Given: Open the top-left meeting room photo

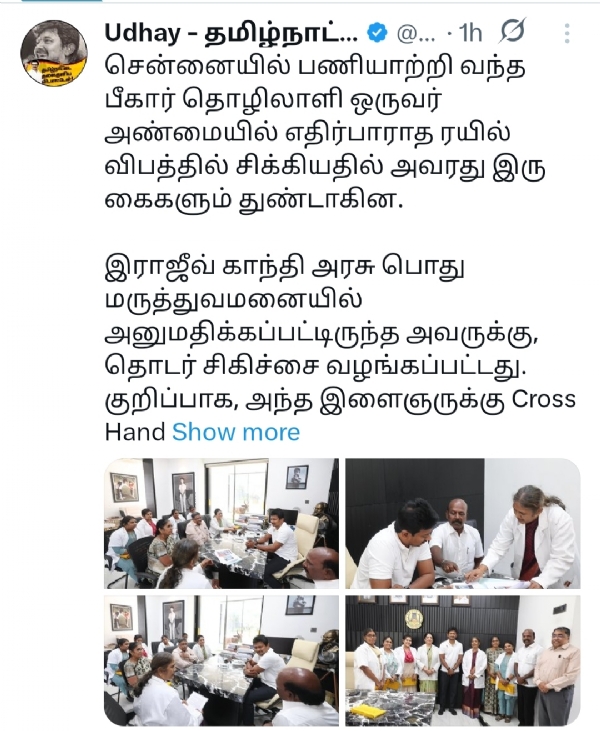Looking at the screenshot, I should [221, 523].
